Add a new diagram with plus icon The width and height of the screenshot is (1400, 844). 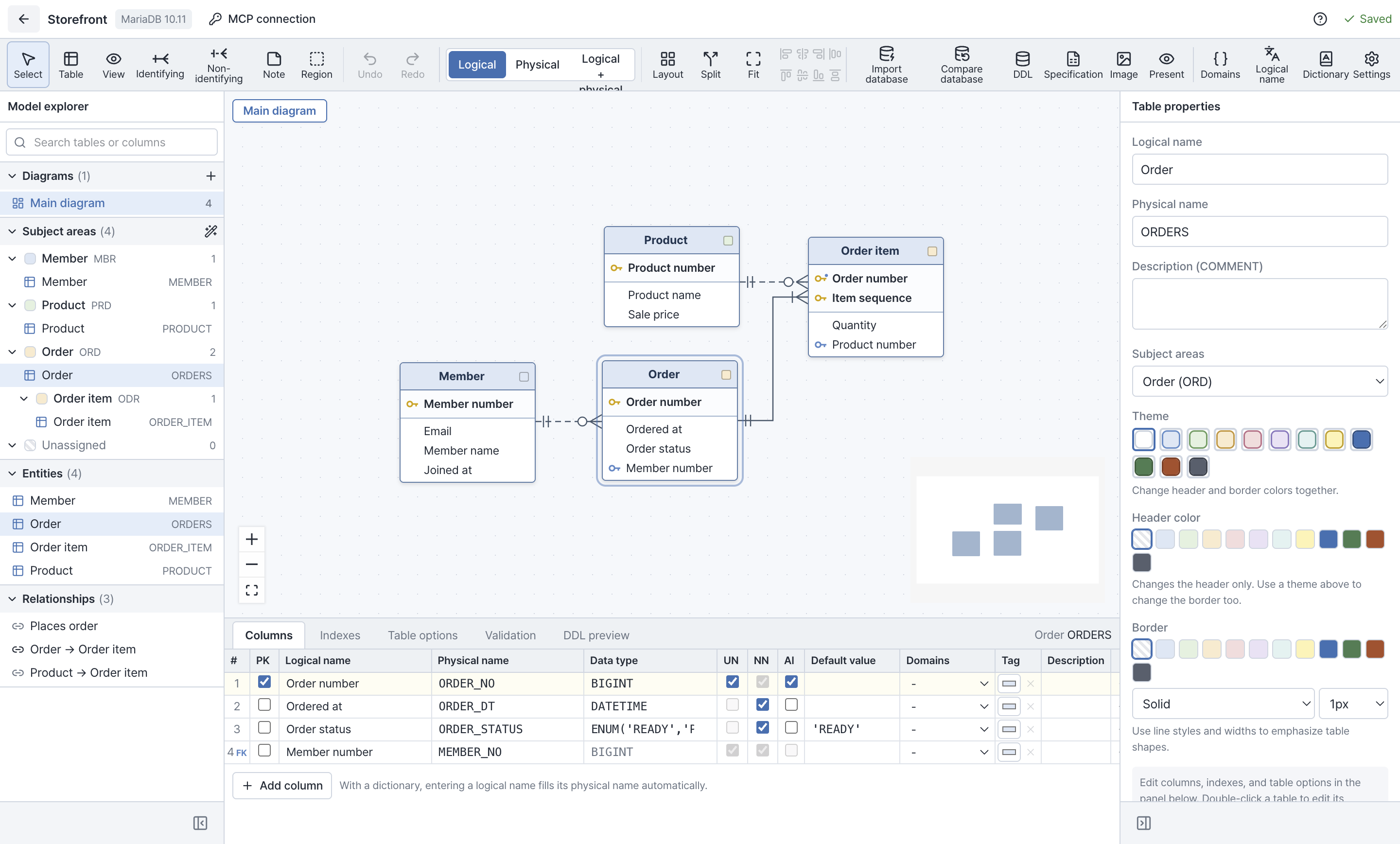(211, 176)
